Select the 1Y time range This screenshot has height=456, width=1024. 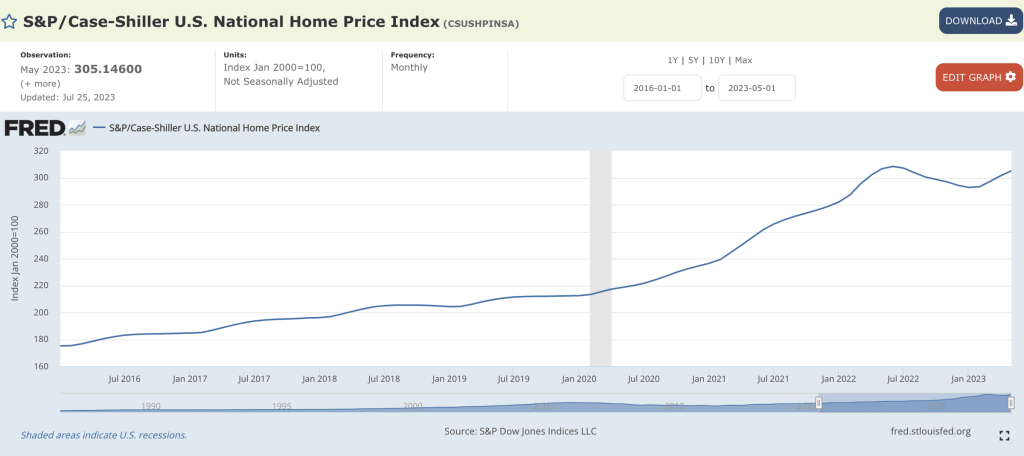pos(675,60)
